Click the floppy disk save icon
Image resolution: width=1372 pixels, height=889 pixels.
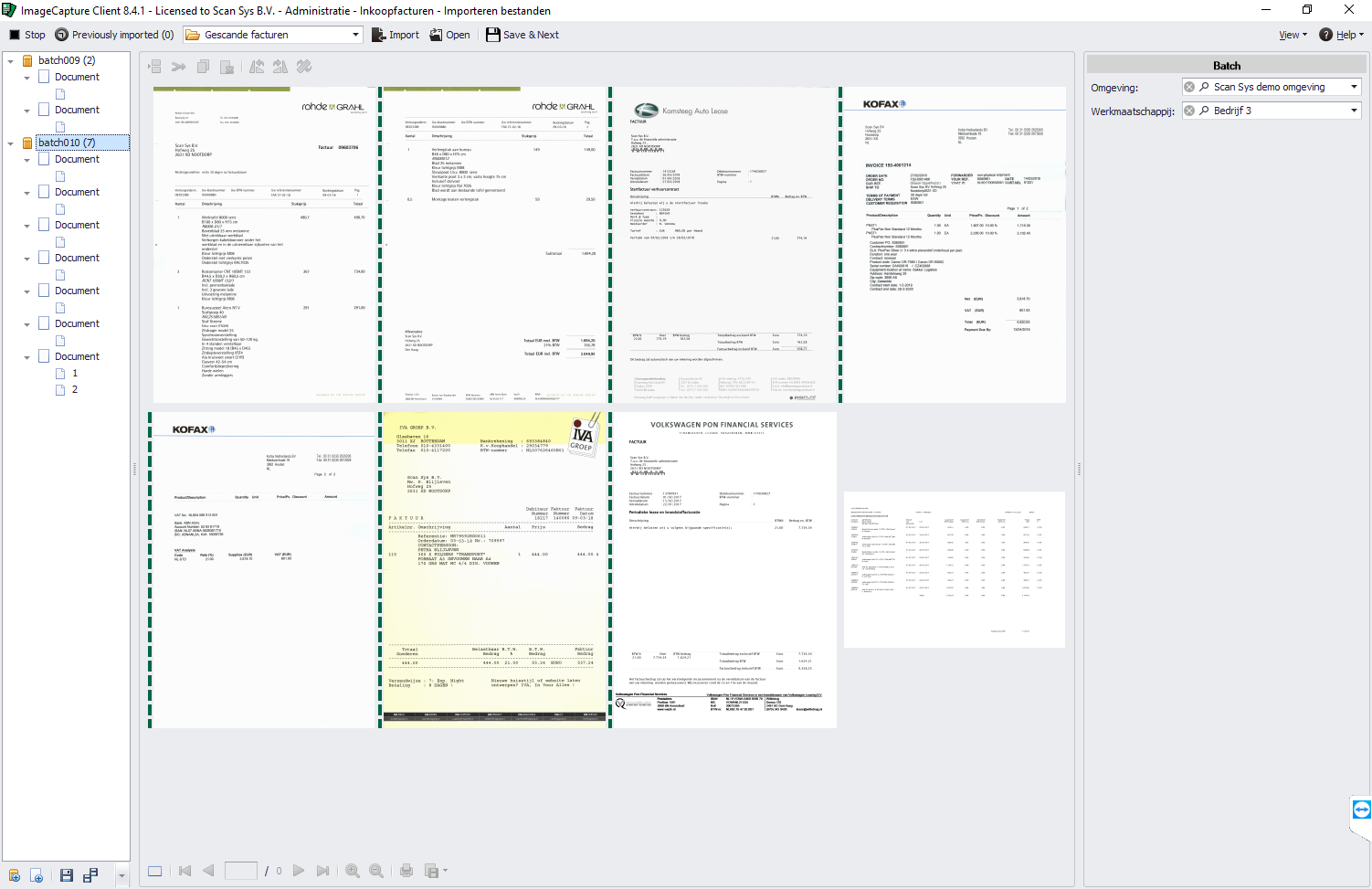[x=67, y=875]
